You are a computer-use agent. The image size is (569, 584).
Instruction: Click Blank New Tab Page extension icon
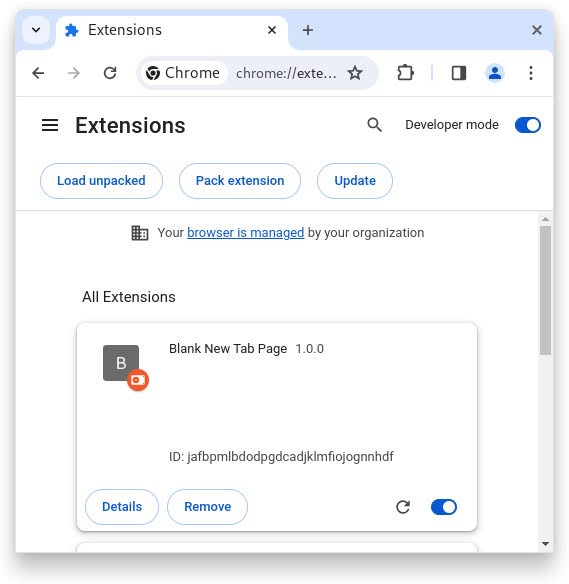click(121, 363)
